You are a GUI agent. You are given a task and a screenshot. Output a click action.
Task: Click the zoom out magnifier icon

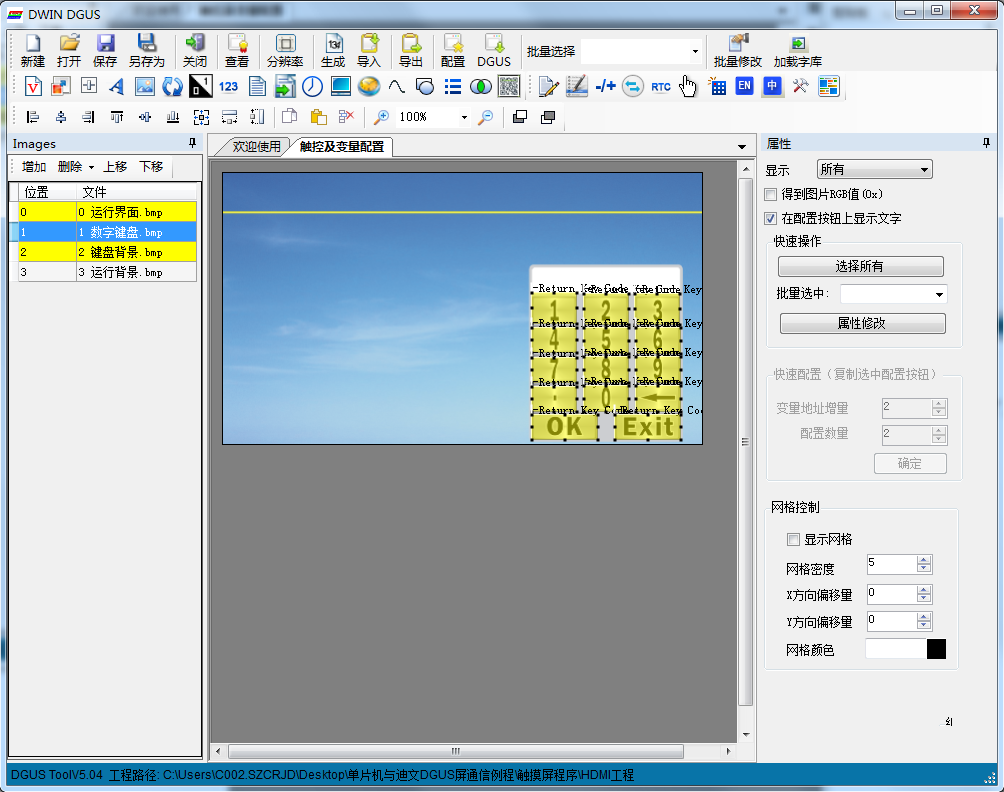pyautogui.click(x=486, y=117)
